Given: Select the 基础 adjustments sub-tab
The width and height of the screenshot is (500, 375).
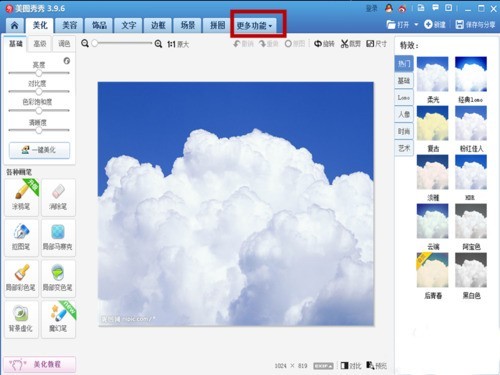Looking at the screenshot, I should pyautogui.click(x=16, y=44).
